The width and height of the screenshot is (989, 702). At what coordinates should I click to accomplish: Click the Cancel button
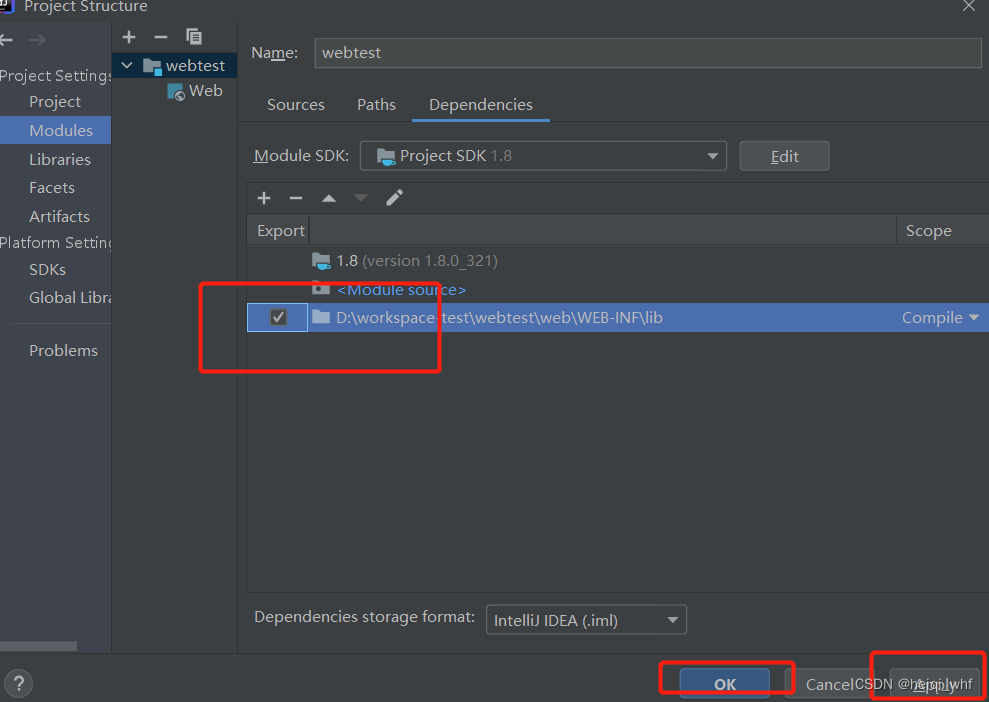click(829, 684)
